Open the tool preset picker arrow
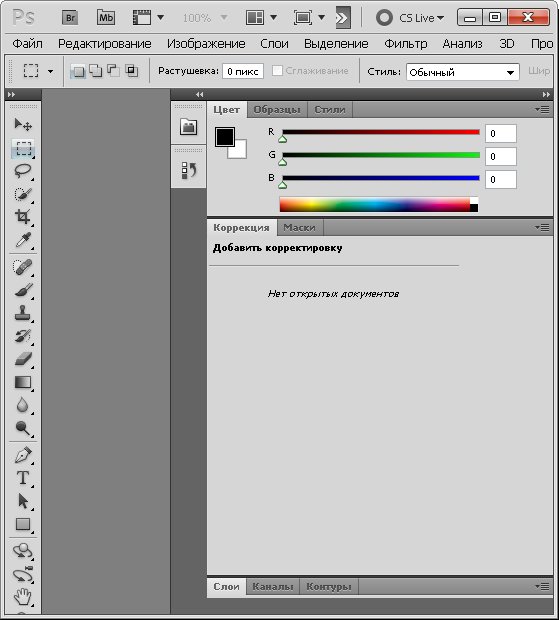 point(50,72)
